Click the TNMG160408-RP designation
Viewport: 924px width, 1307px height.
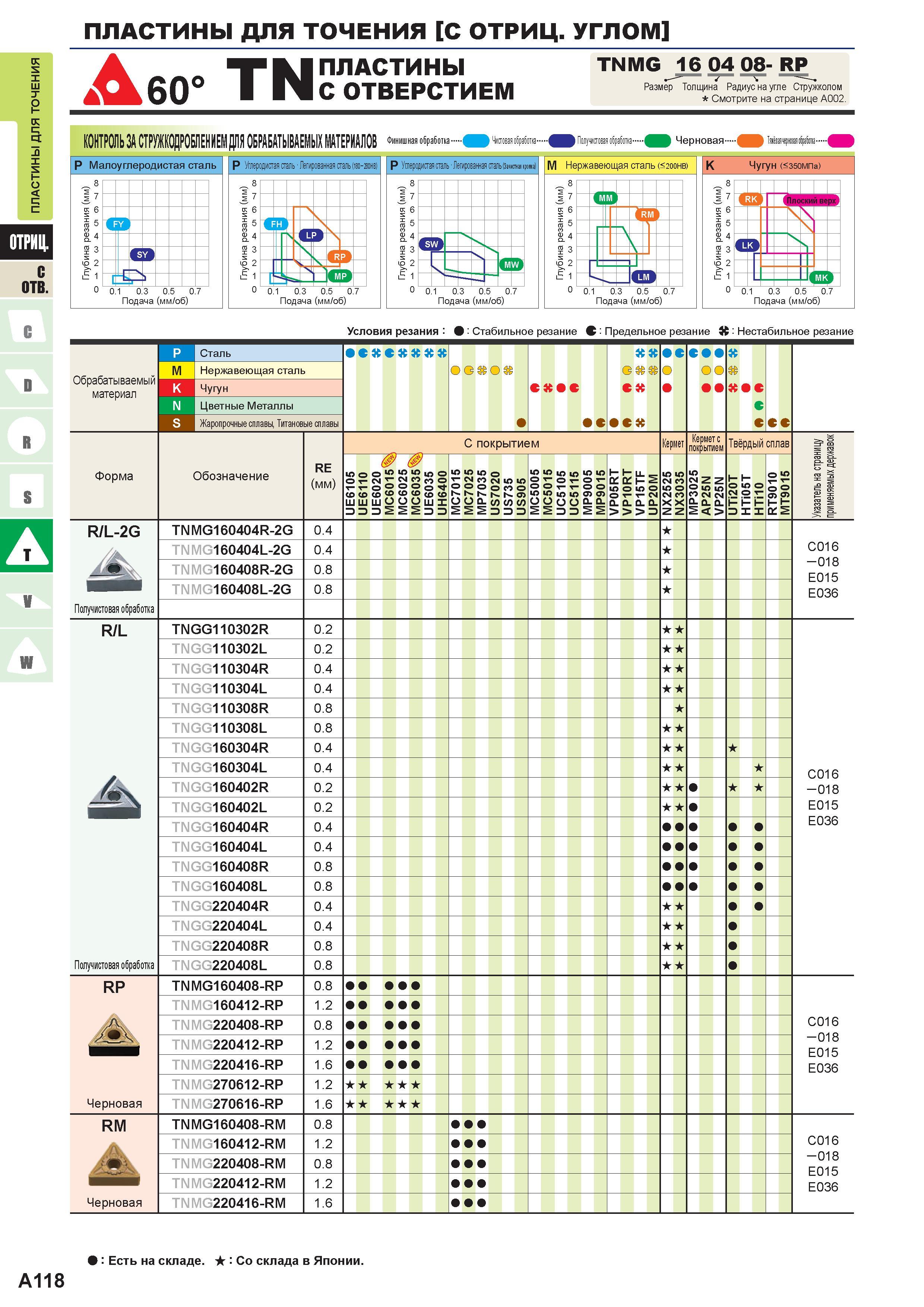228,986
